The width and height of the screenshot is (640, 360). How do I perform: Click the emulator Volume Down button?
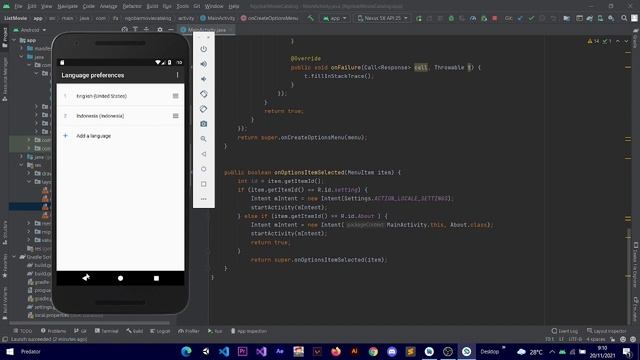(203, 79)
